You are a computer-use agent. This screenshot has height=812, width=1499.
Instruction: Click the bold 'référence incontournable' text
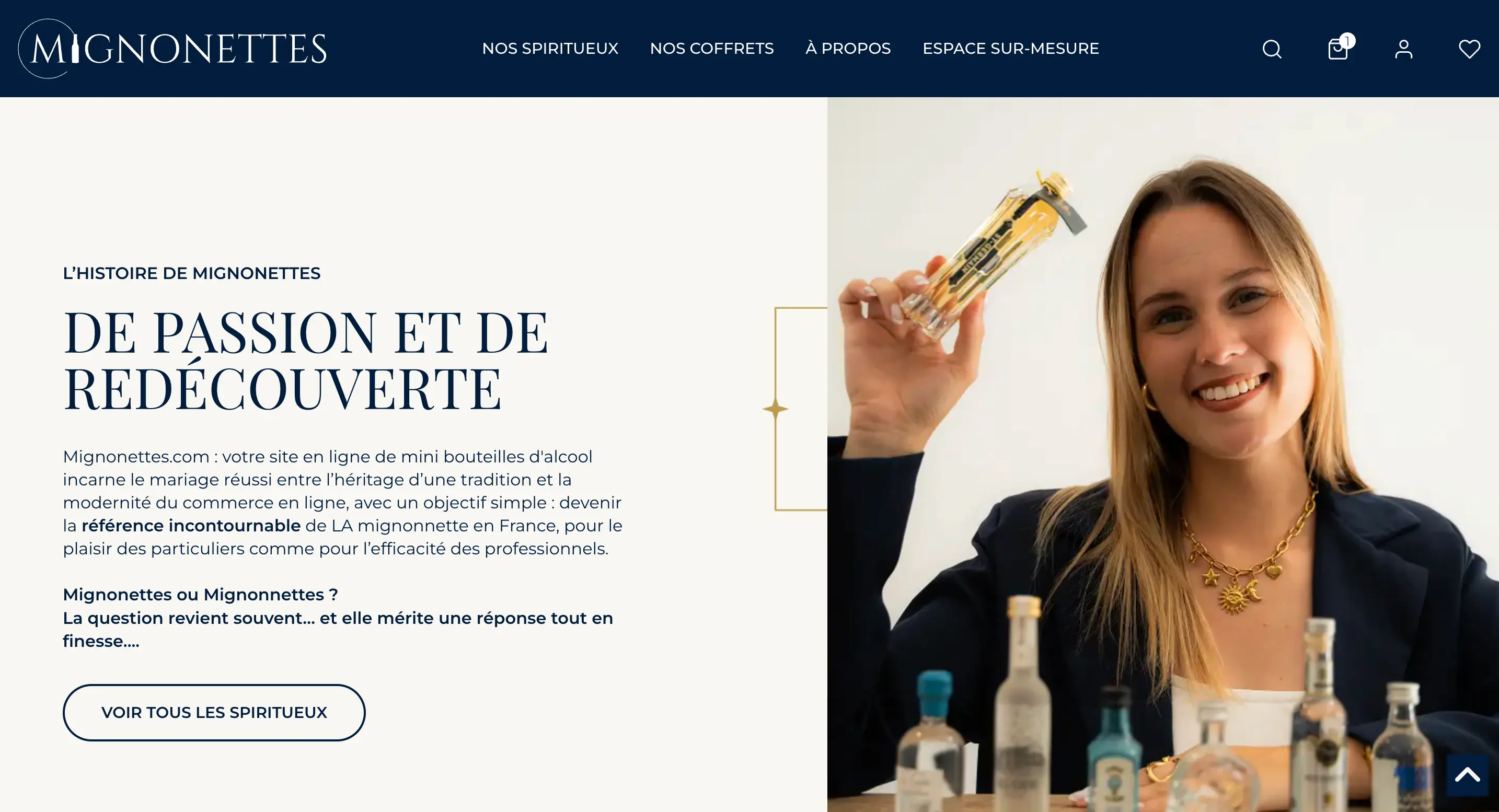(x=191, y=526)
